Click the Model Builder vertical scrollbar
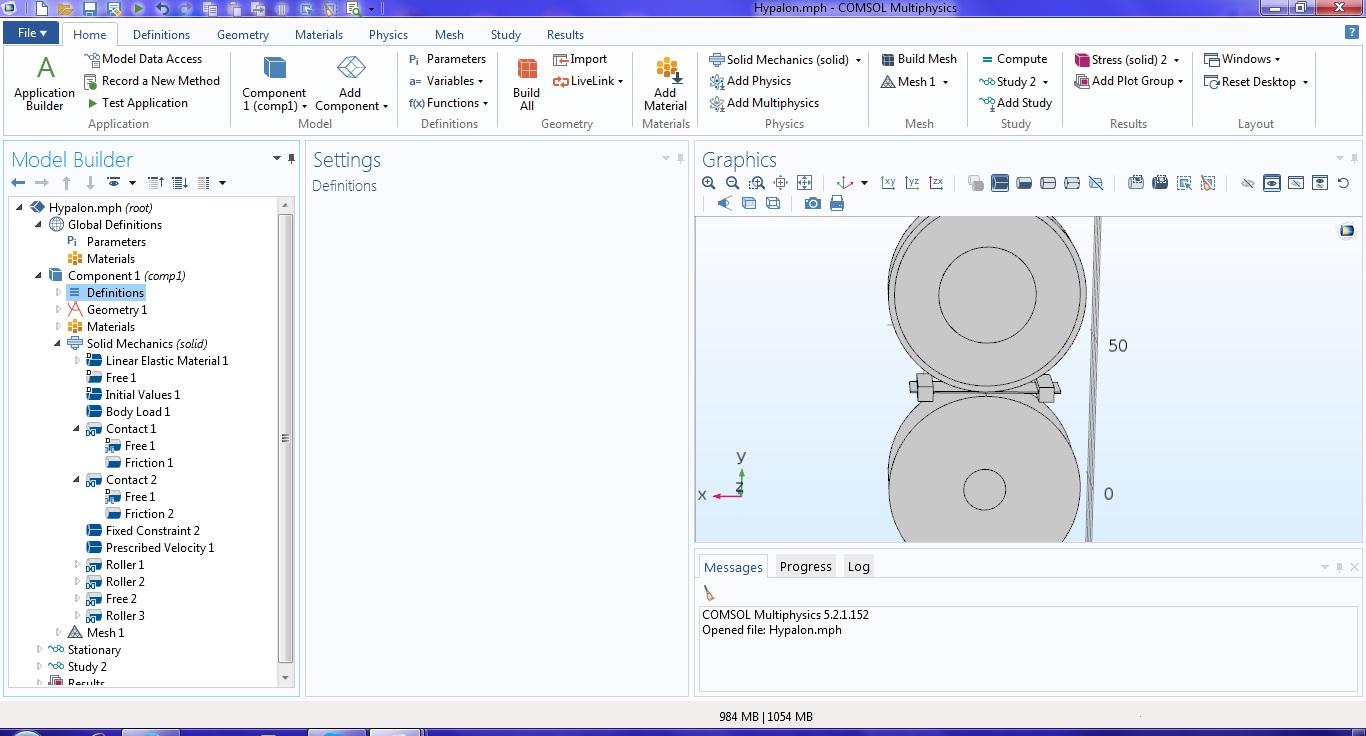 click(x=285, y=438)
